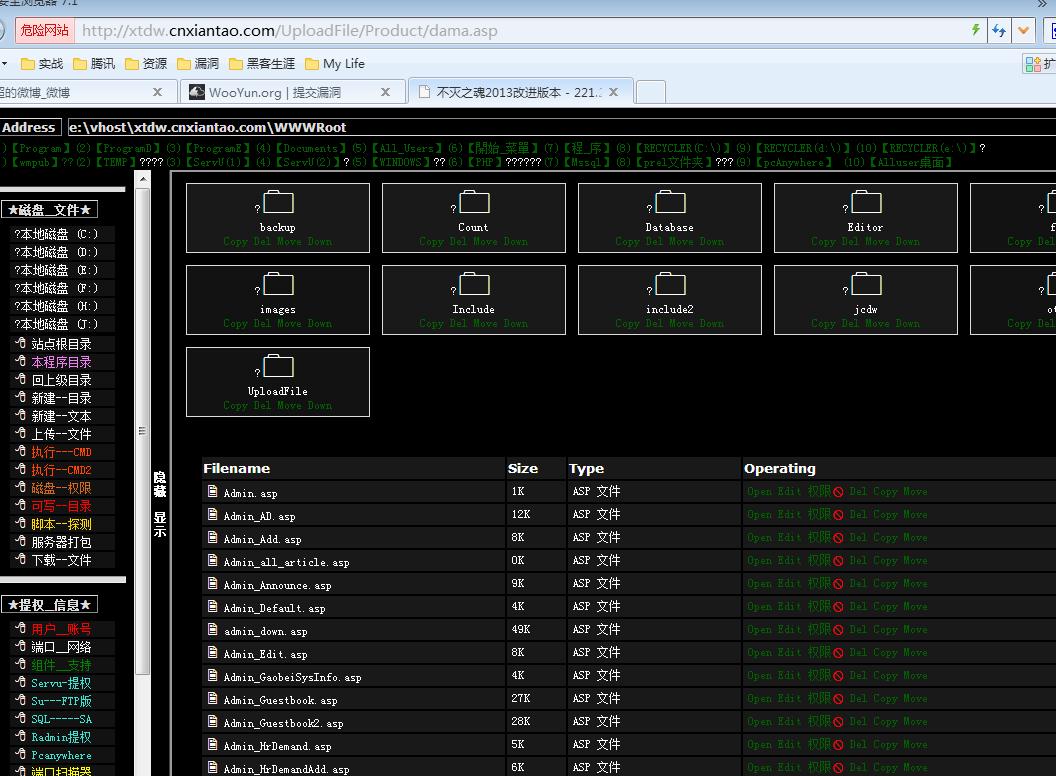1056x776 pixels.
Task: Click file icon beside Admin_AD.asp
Action: 213,514
